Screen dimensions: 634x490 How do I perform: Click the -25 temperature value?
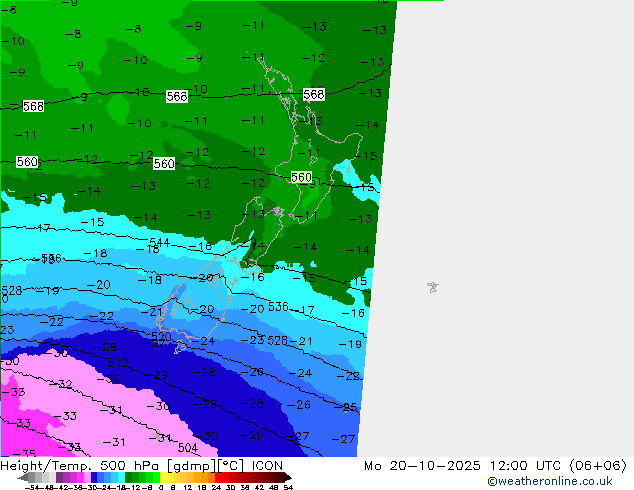click(346, 407)
